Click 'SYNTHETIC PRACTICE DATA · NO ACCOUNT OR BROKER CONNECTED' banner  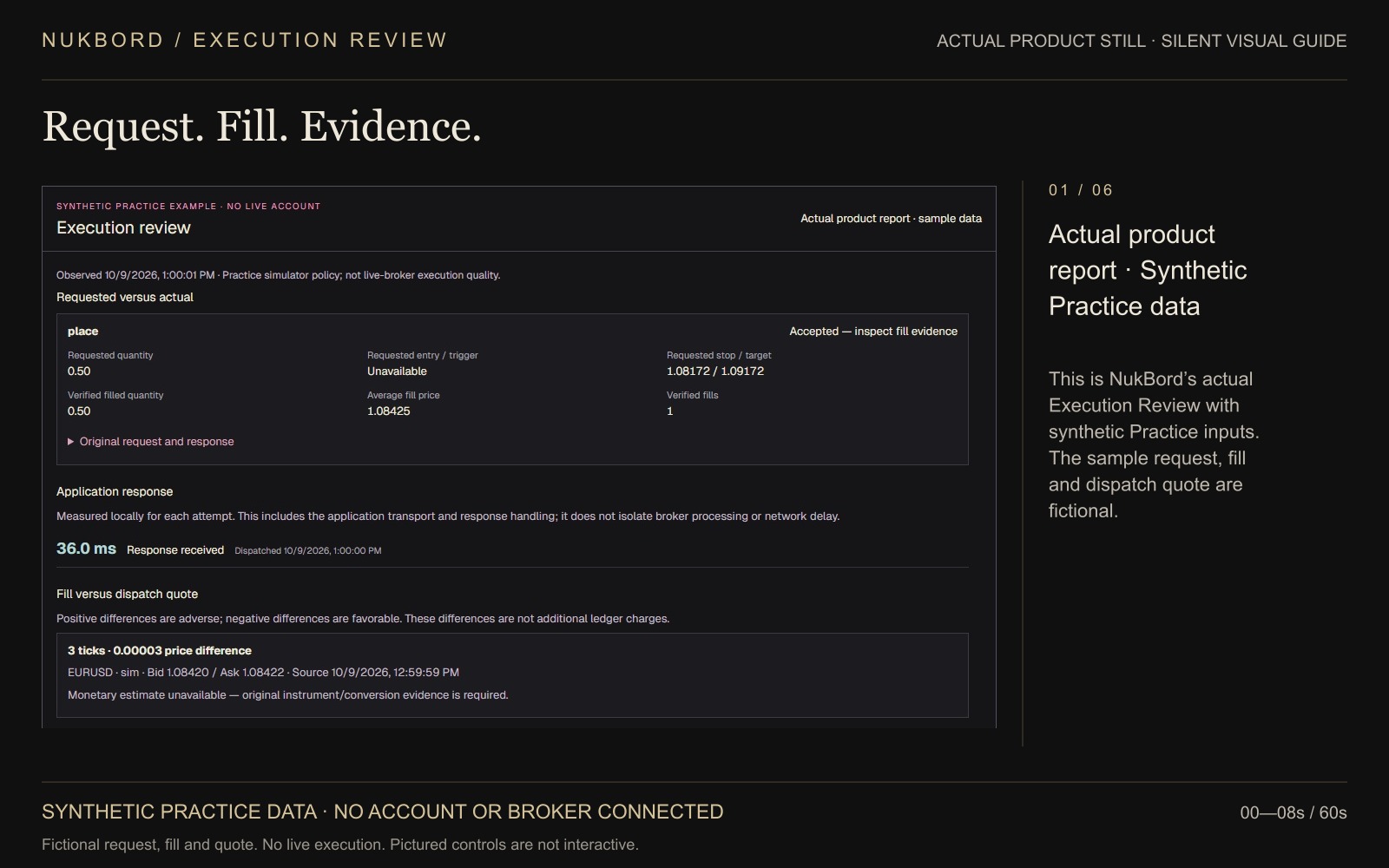pos(382,812)
